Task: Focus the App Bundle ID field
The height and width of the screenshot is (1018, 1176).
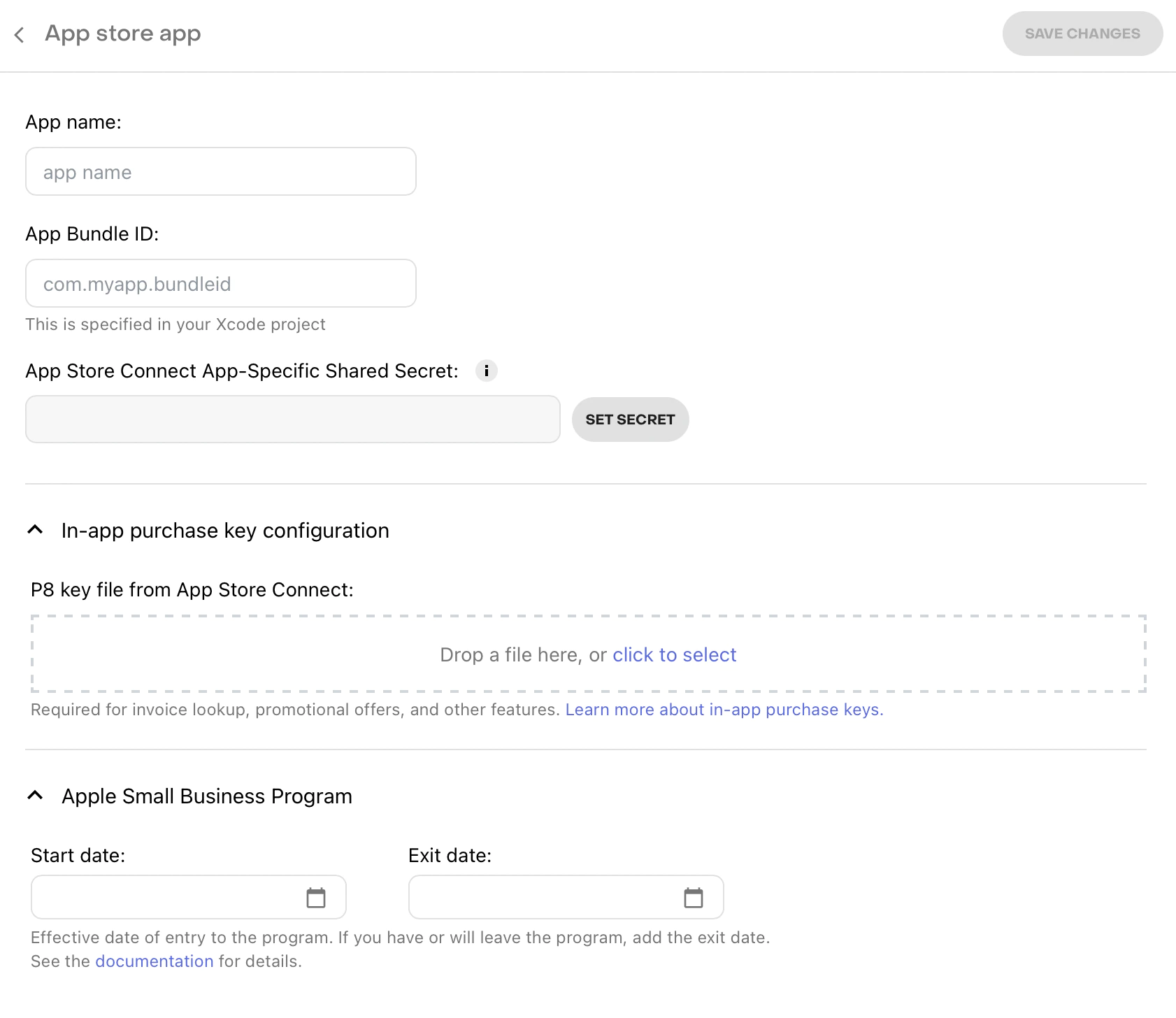Action: [221, 284]
